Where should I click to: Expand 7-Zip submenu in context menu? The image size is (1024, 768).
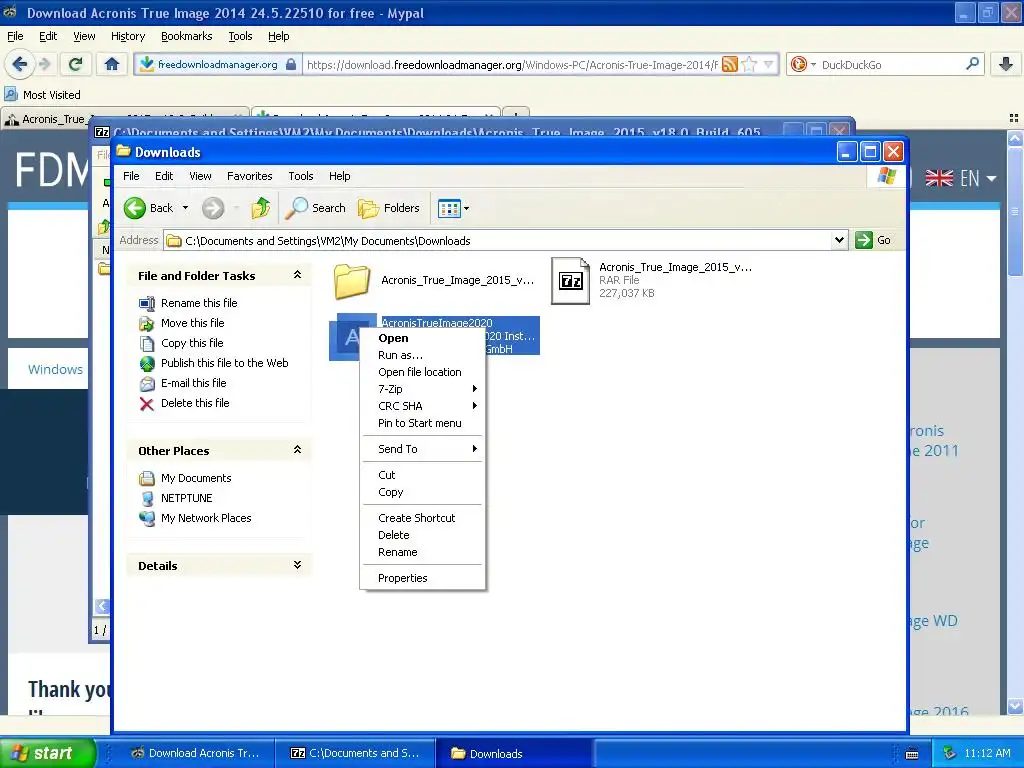422,389
